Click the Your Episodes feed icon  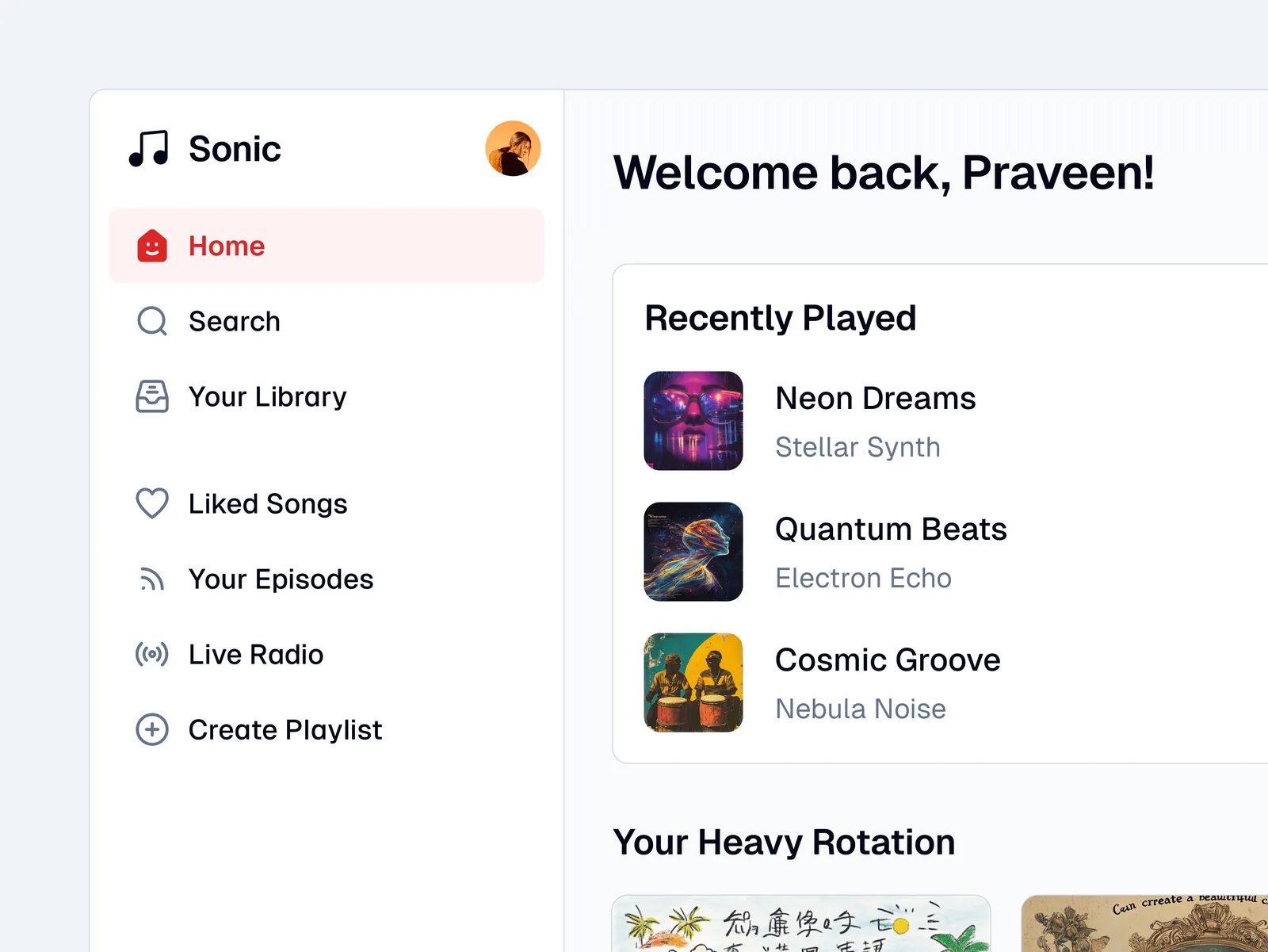(152, 579)
